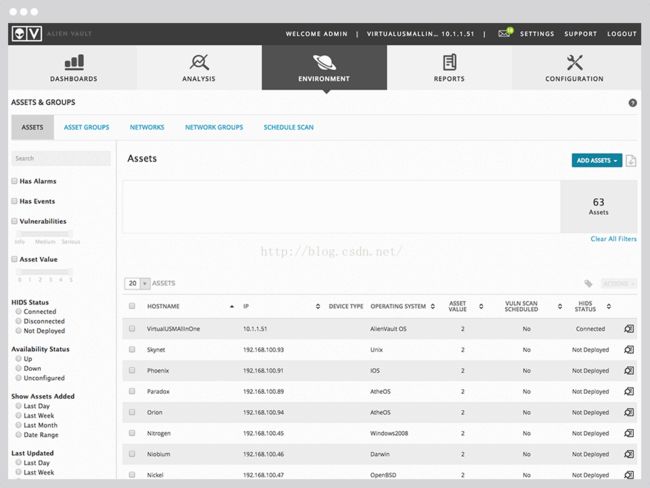Screen dimensions: 650x488
Task: Open the mail notifications envelope icon
Action: (x=504, y=33)
